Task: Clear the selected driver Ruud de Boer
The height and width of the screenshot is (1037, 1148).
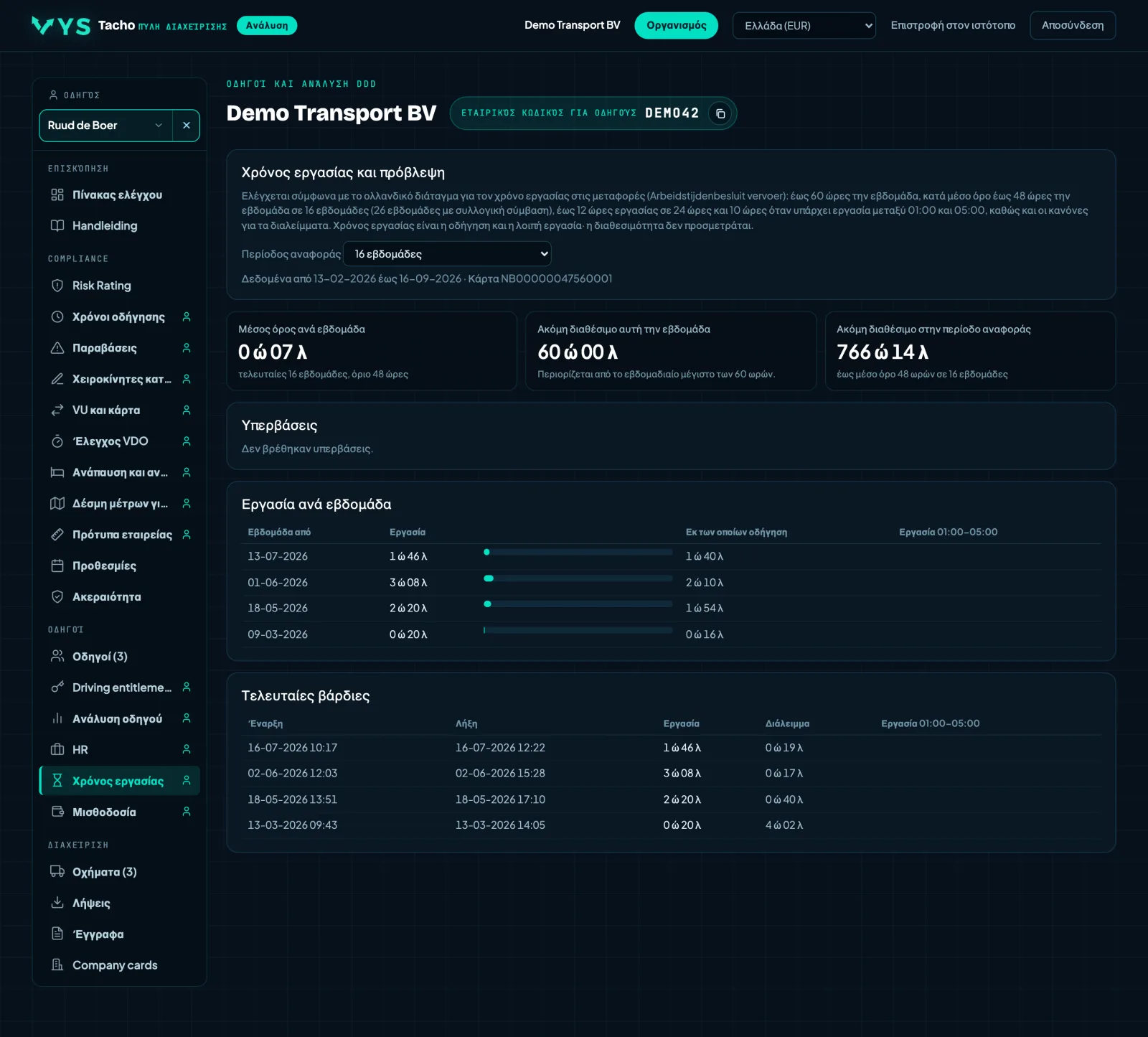Action: coord(187,126)
